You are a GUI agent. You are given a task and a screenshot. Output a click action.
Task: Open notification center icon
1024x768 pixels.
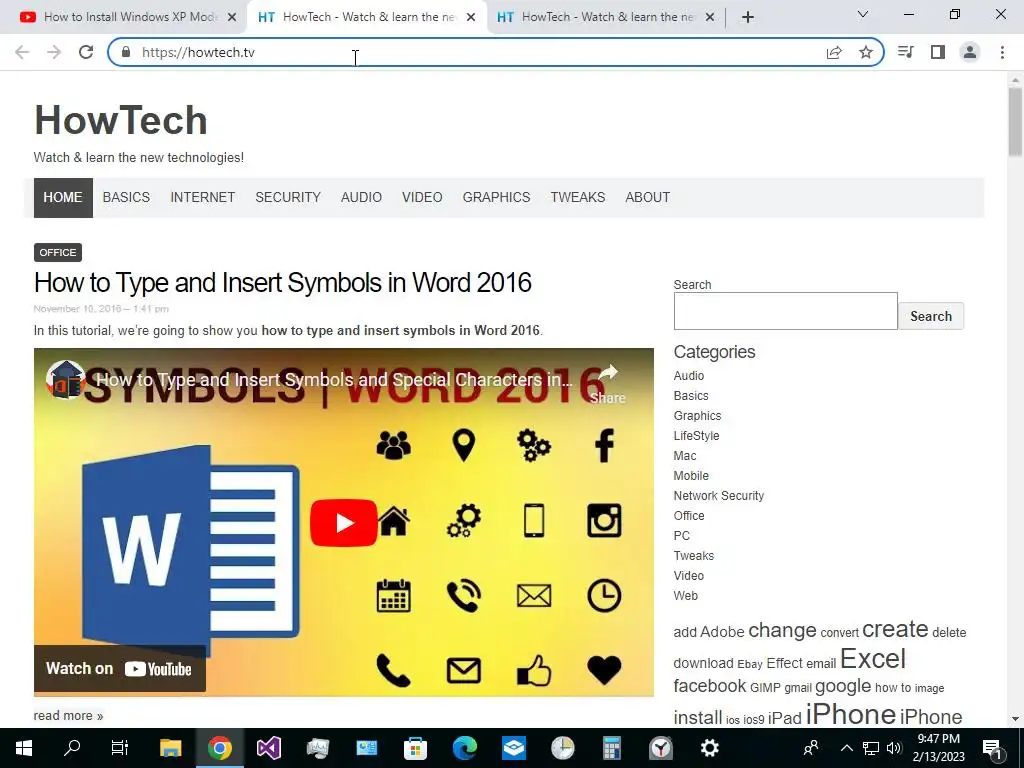click(992, 748)
